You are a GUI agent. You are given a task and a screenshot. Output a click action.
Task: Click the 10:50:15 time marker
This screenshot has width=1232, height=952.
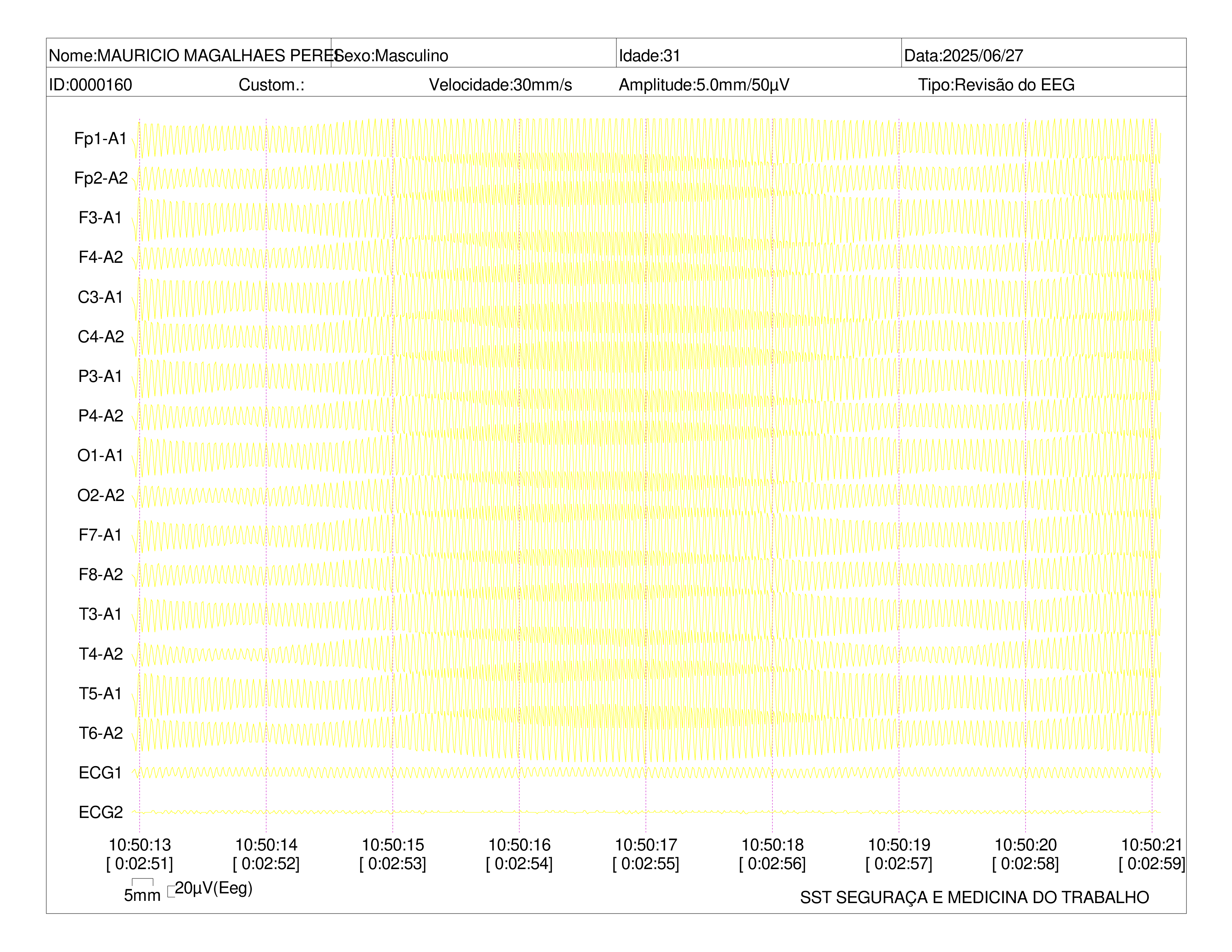coord(393,845)
